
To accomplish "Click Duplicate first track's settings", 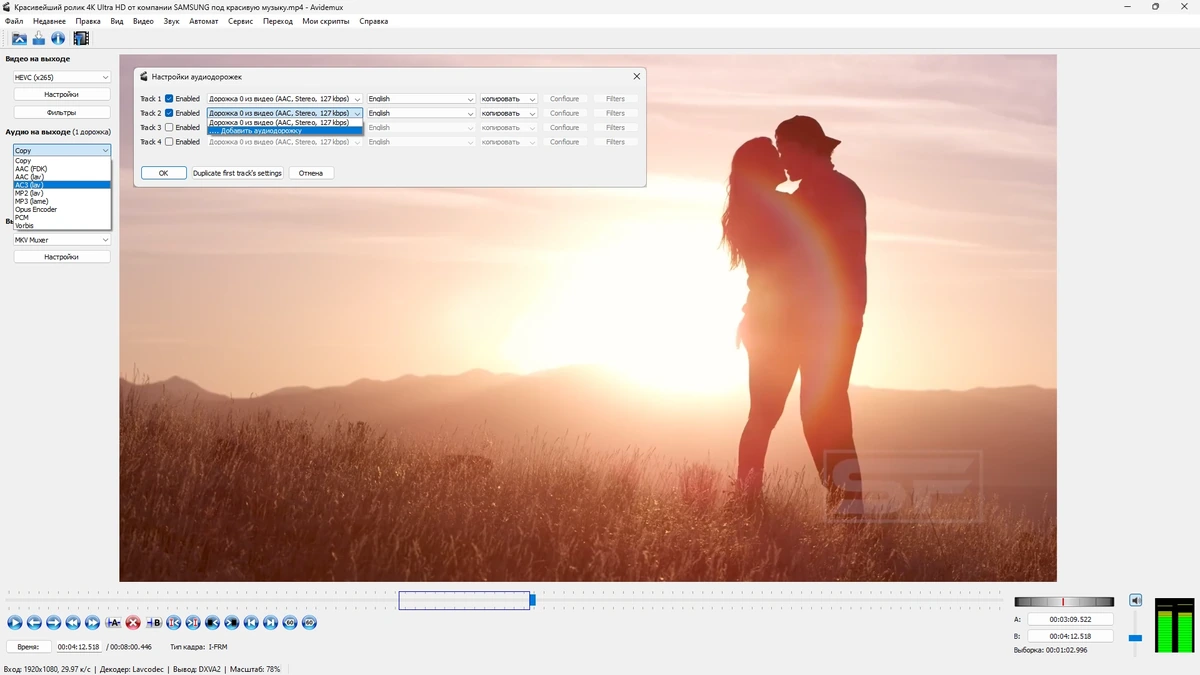I will (x=237, y=173).
